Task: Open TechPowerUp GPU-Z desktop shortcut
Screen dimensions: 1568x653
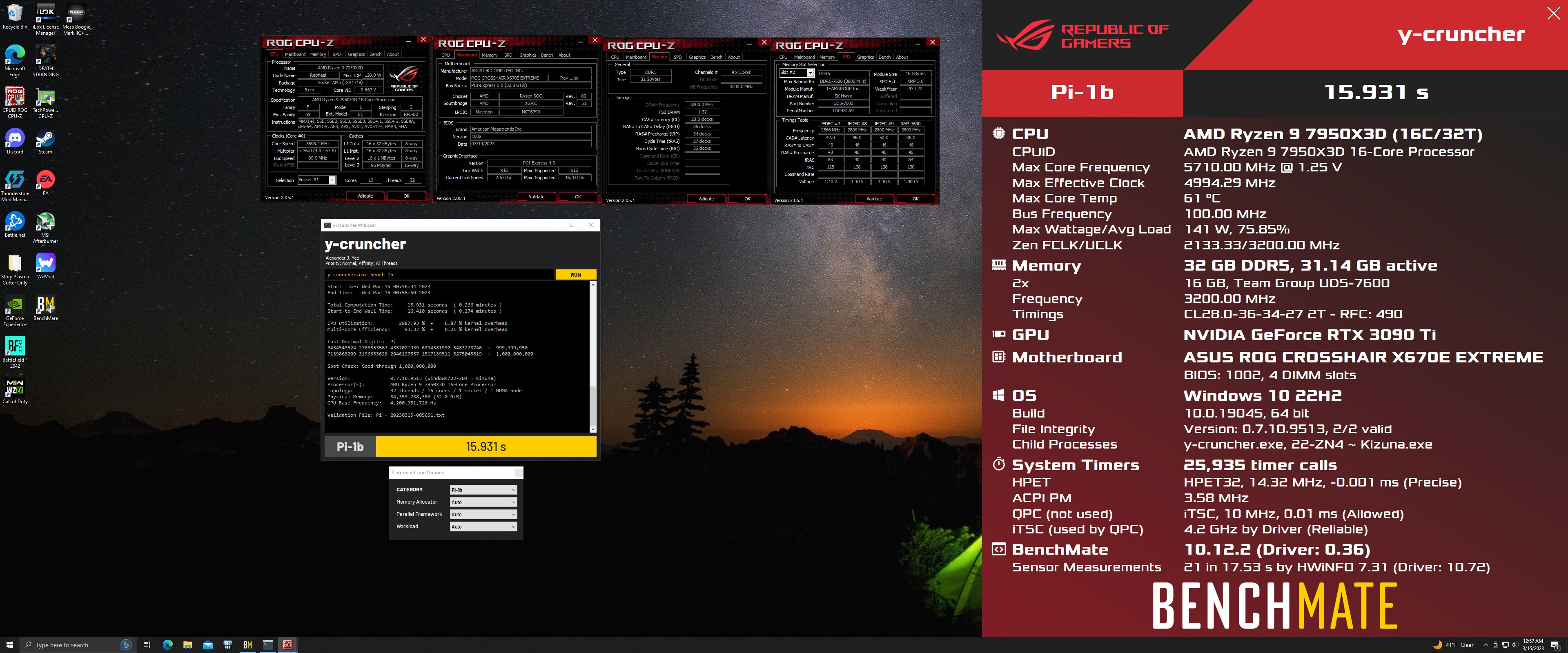Action: (45, 102)
